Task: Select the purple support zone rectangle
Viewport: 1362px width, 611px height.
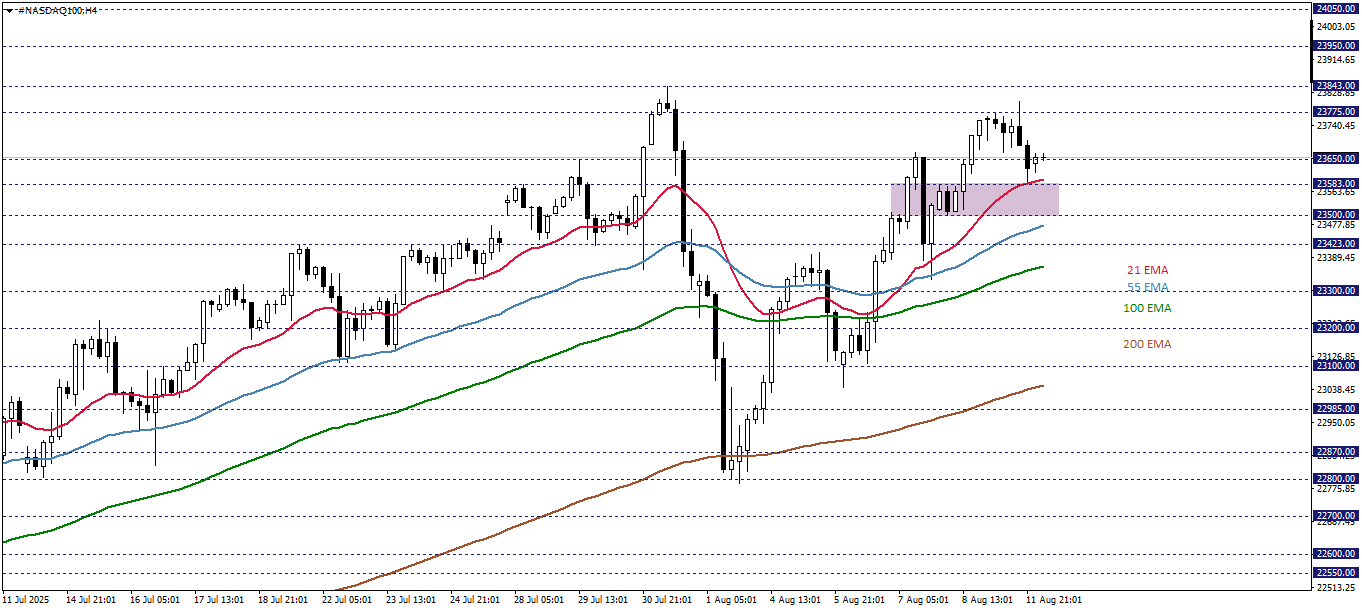Action: click(974, 199)
